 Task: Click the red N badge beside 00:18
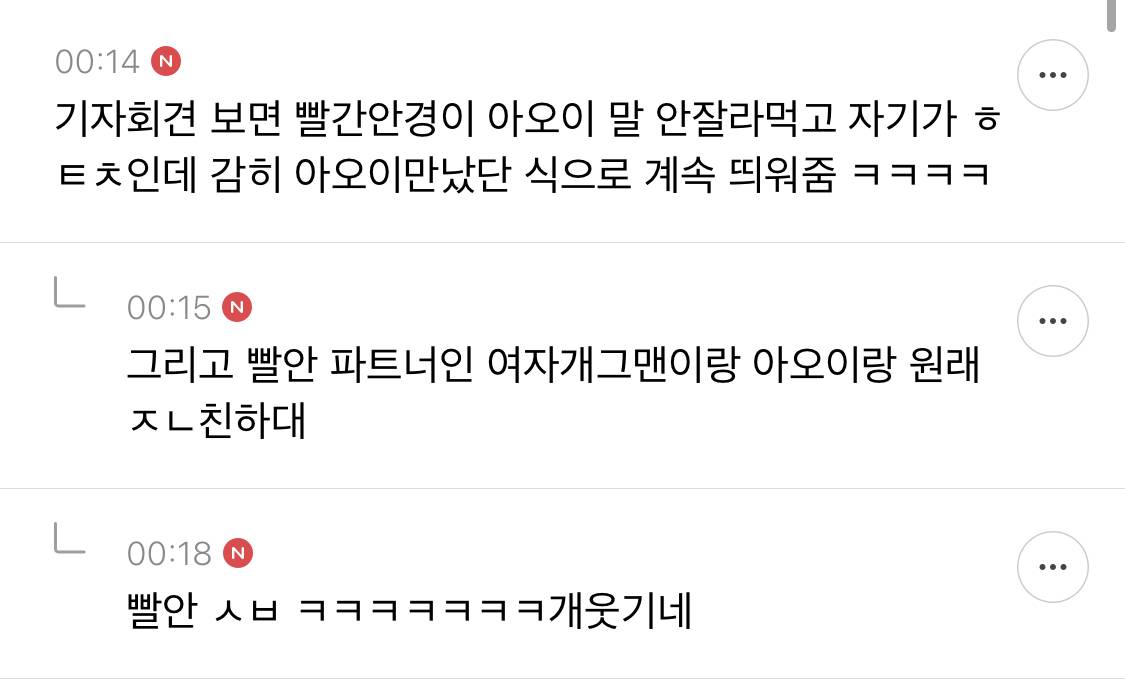point(237,553)
